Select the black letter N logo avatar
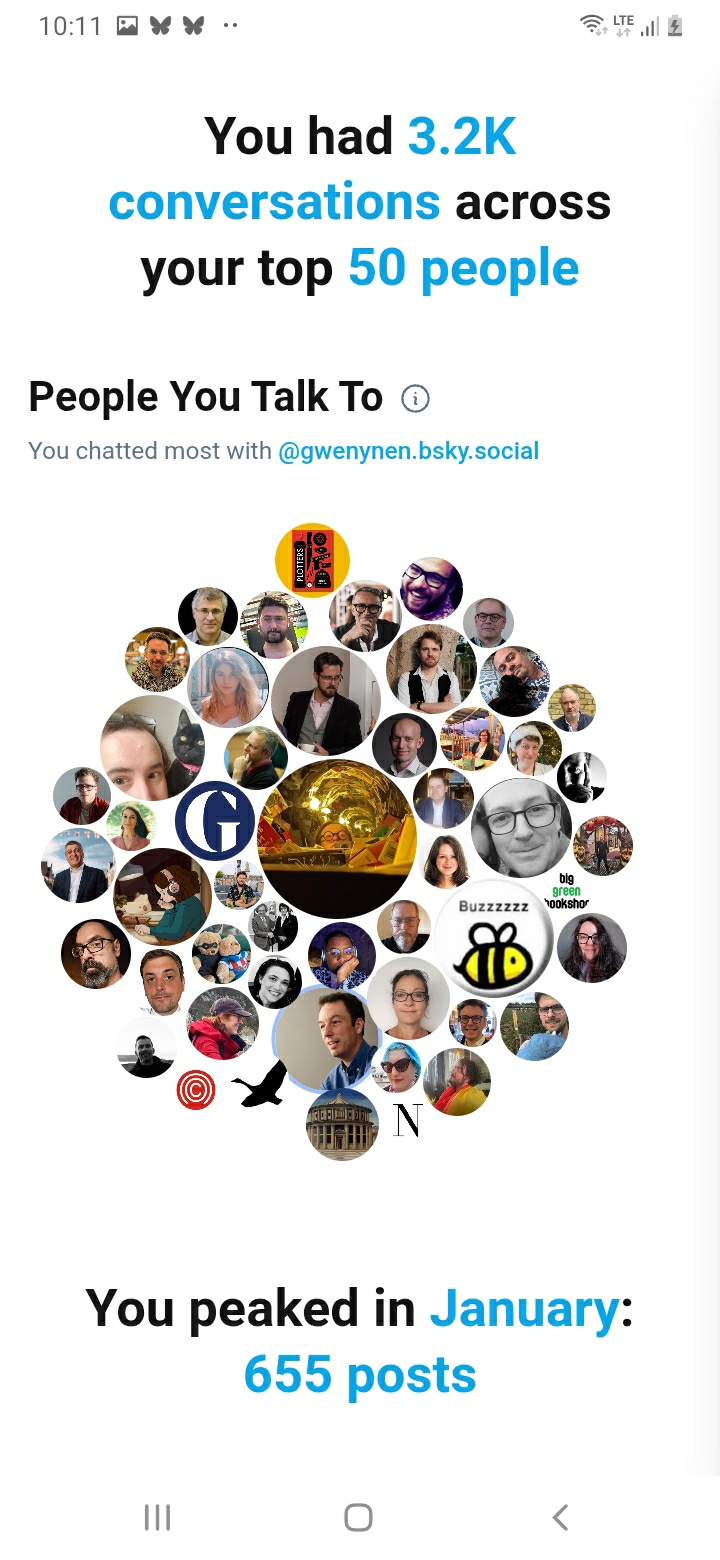720x1560 pixels. [x=407, y=1121]
